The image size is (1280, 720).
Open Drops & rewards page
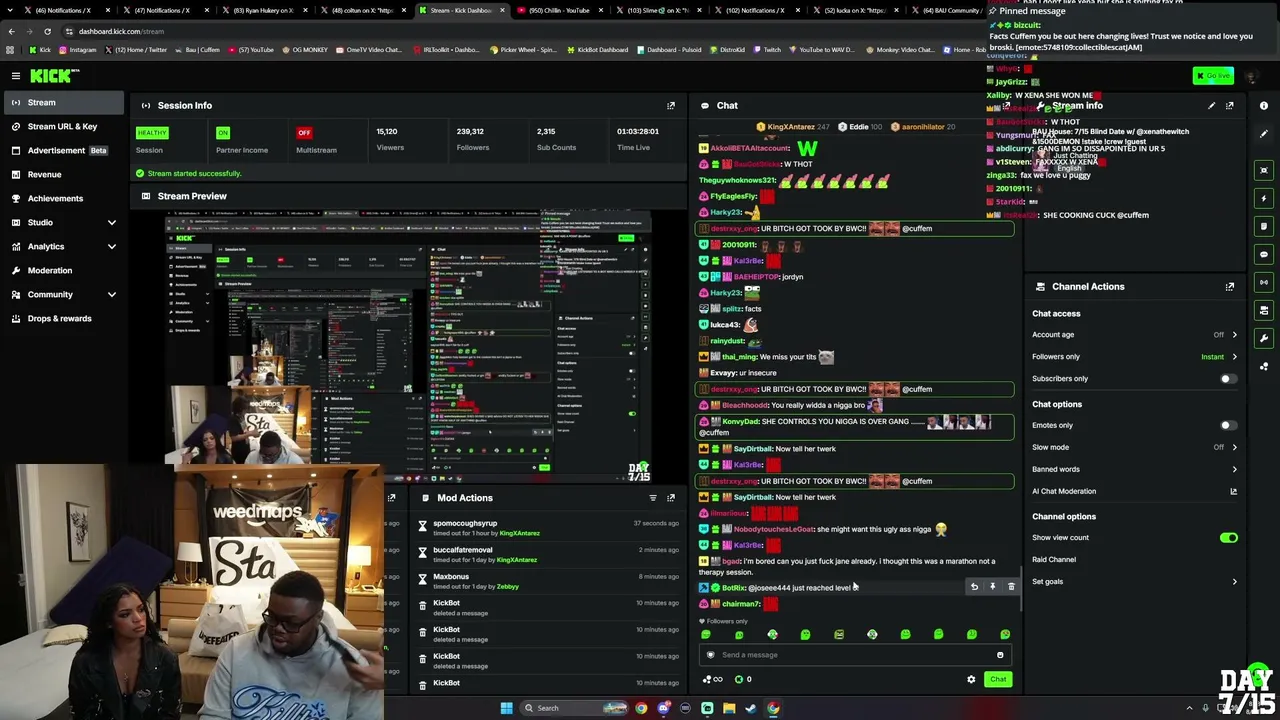pos(62,318)
